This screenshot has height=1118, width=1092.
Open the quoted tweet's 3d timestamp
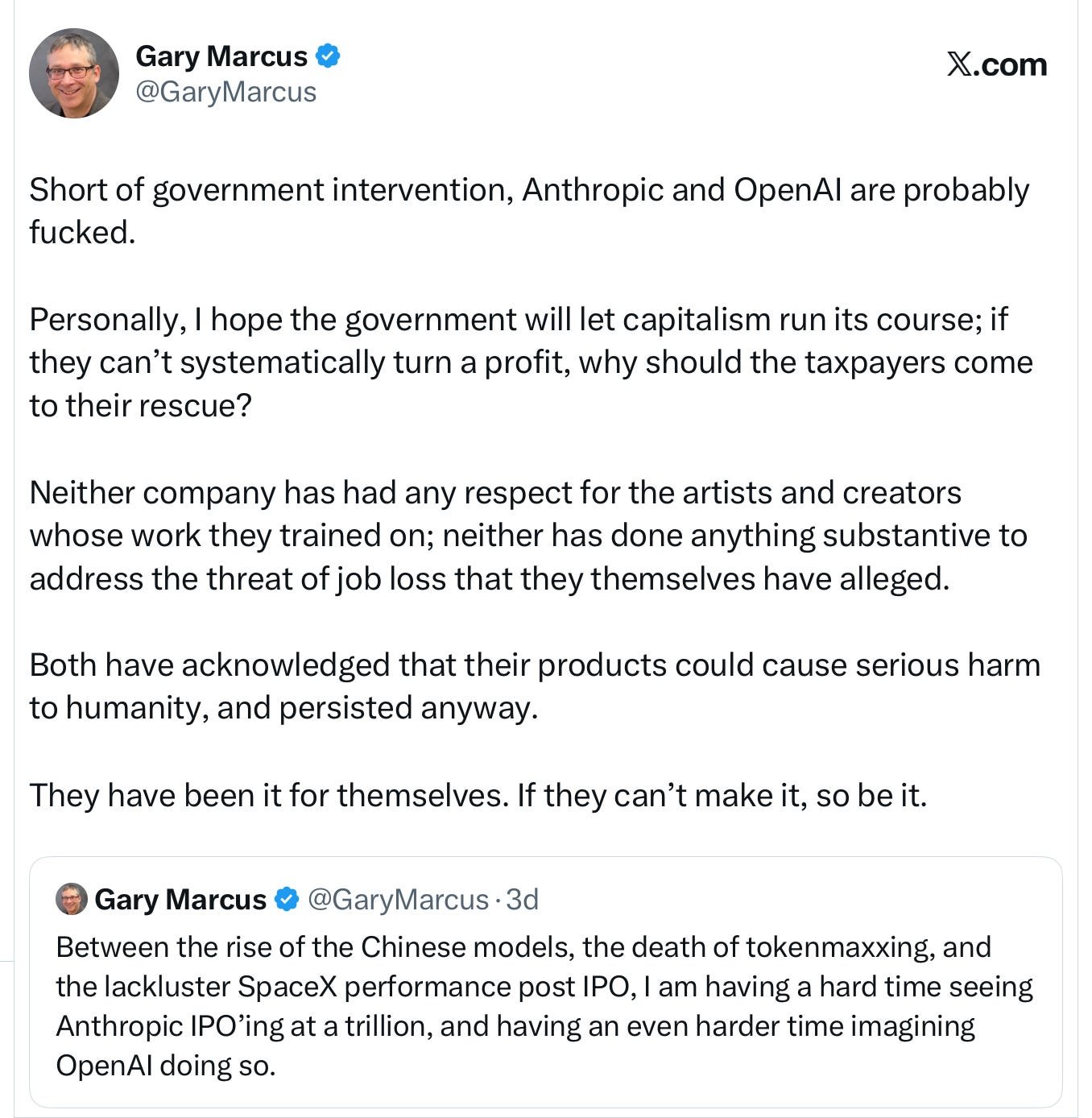pos(522,899)
